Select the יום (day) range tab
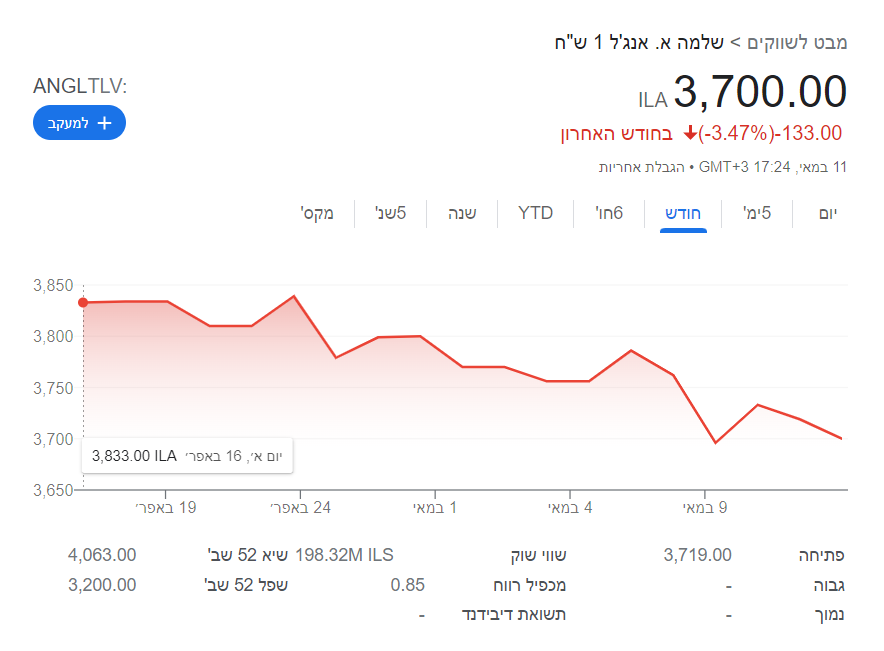Image resolution: width=884 pixels, height=651 pixels. coord(827,213)
